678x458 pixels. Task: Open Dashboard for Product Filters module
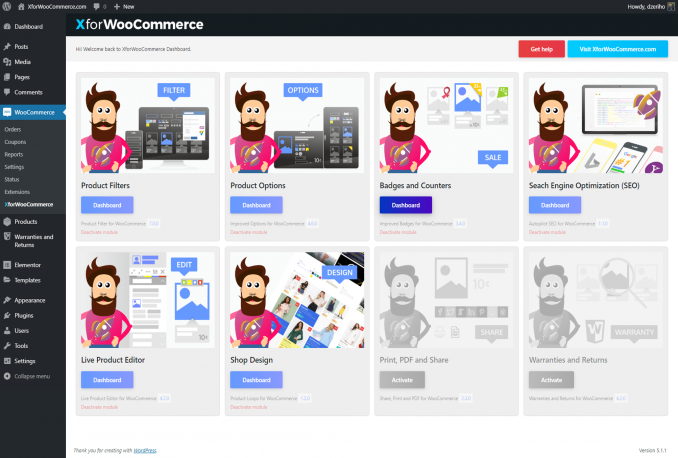point(106,205)
